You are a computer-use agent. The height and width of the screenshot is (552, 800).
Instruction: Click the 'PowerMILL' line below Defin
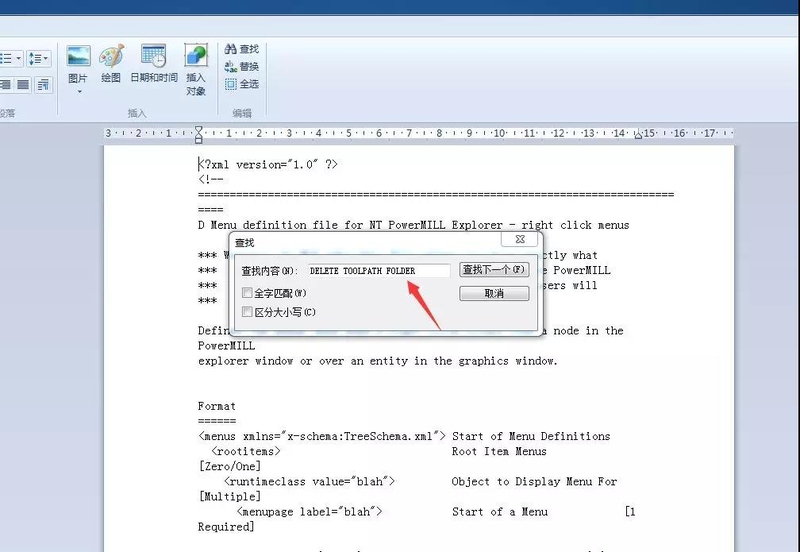click(x=227, y=346)
